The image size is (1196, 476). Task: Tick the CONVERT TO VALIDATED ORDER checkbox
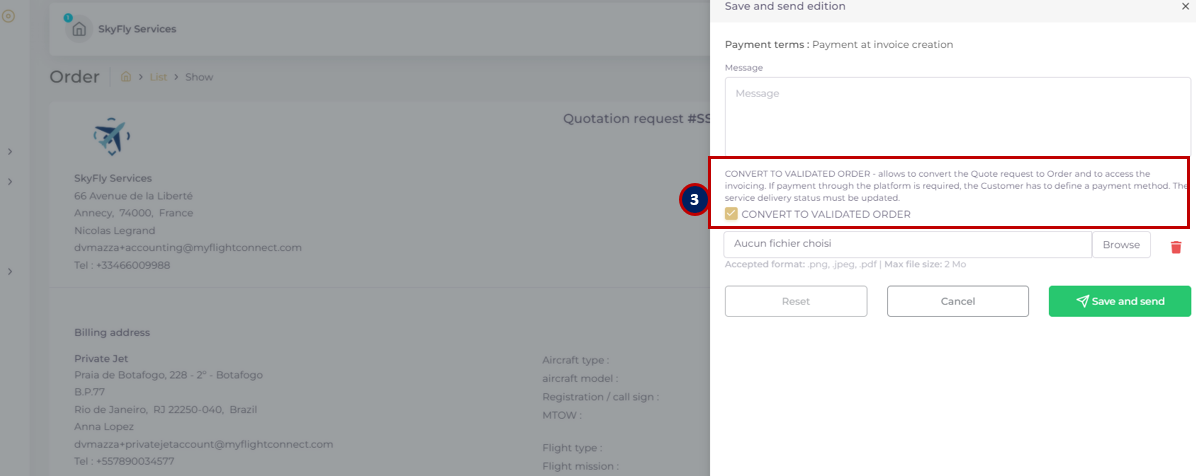(731, 214)
